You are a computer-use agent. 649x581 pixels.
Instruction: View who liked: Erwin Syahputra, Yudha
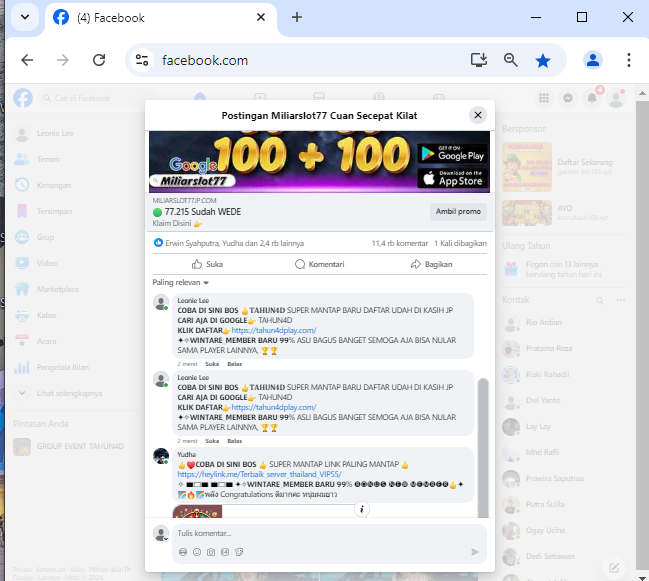234,243
